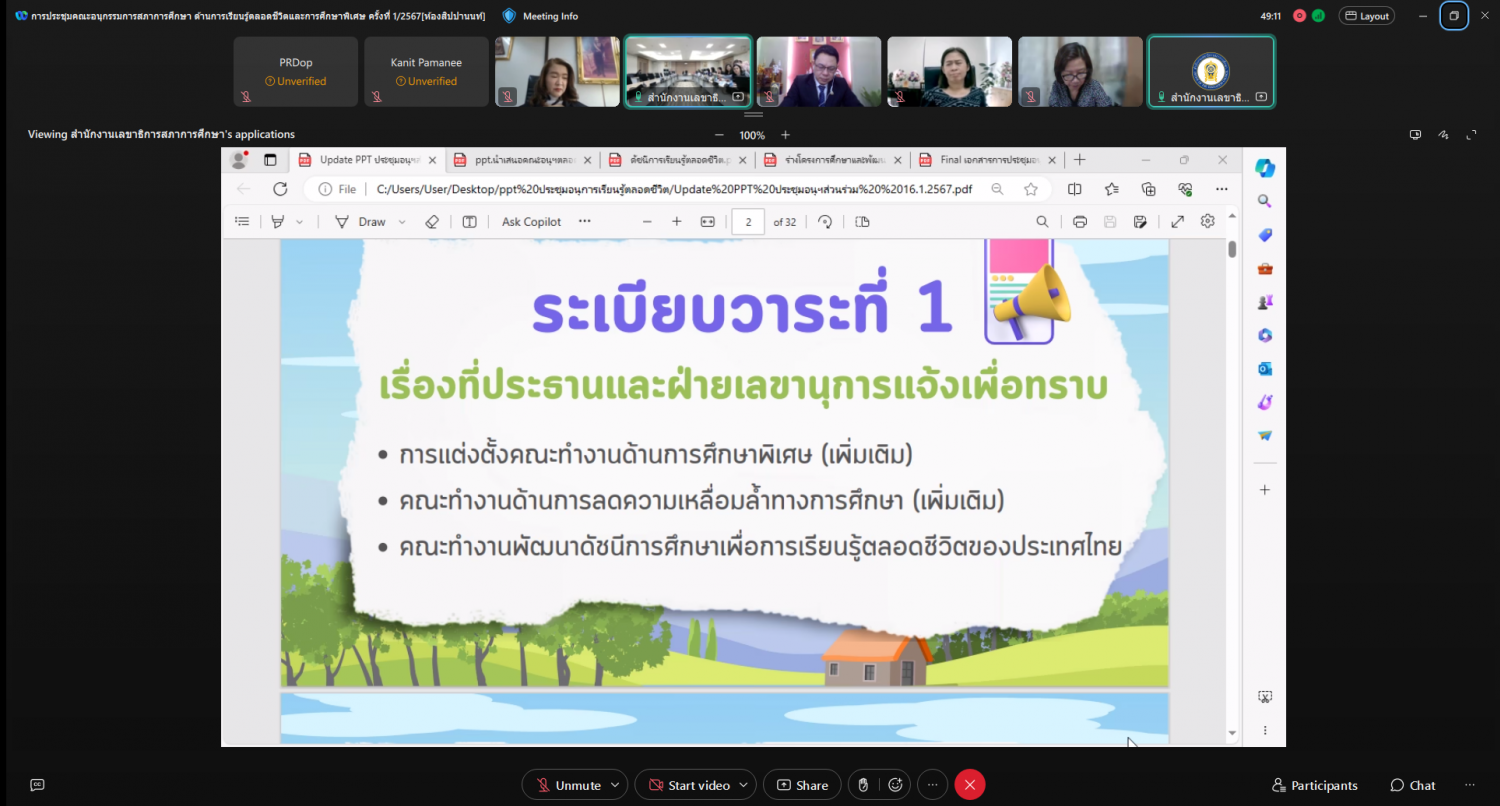This screenshot has width=1500, height=806.
Task: Open the Games chess icon in sidebar
Action: (x=1265, y=302)
